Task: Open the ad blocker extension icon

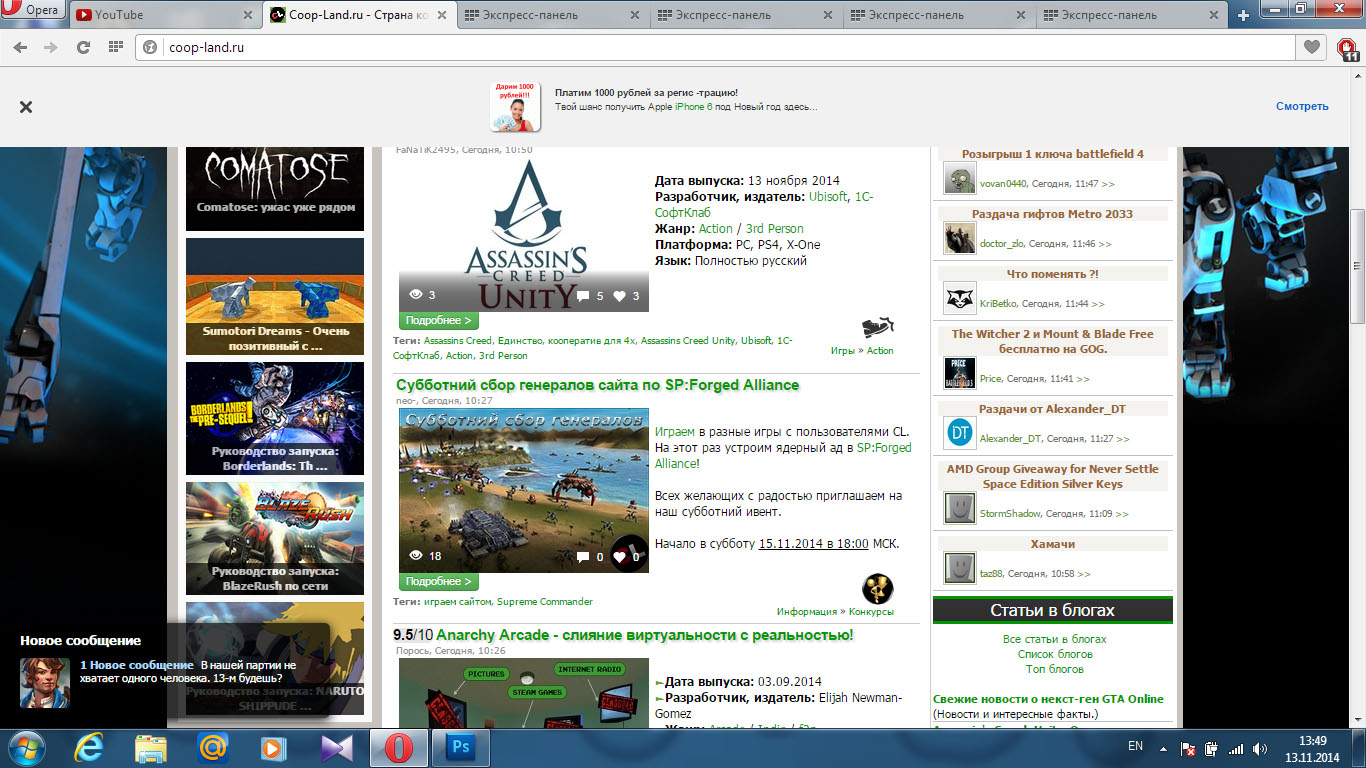Action: pyautogui.click(x=1347, y=48)
